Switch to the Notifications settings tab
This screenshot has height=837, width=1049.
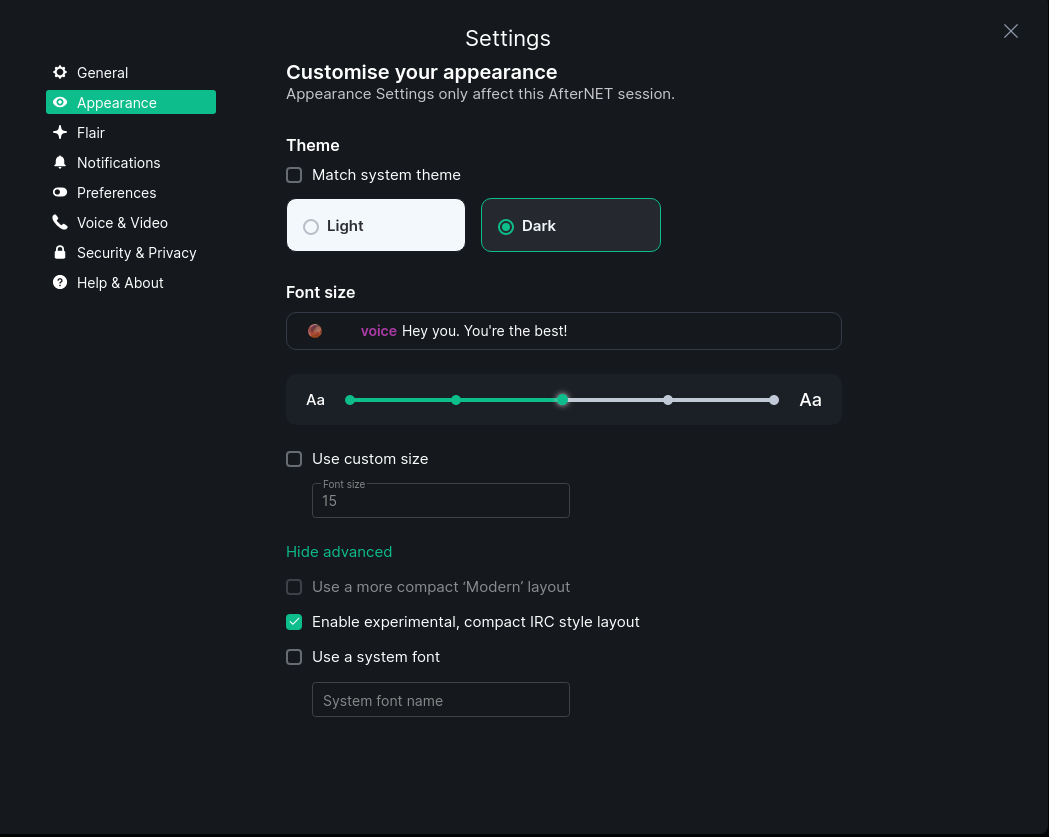(118, 163)
